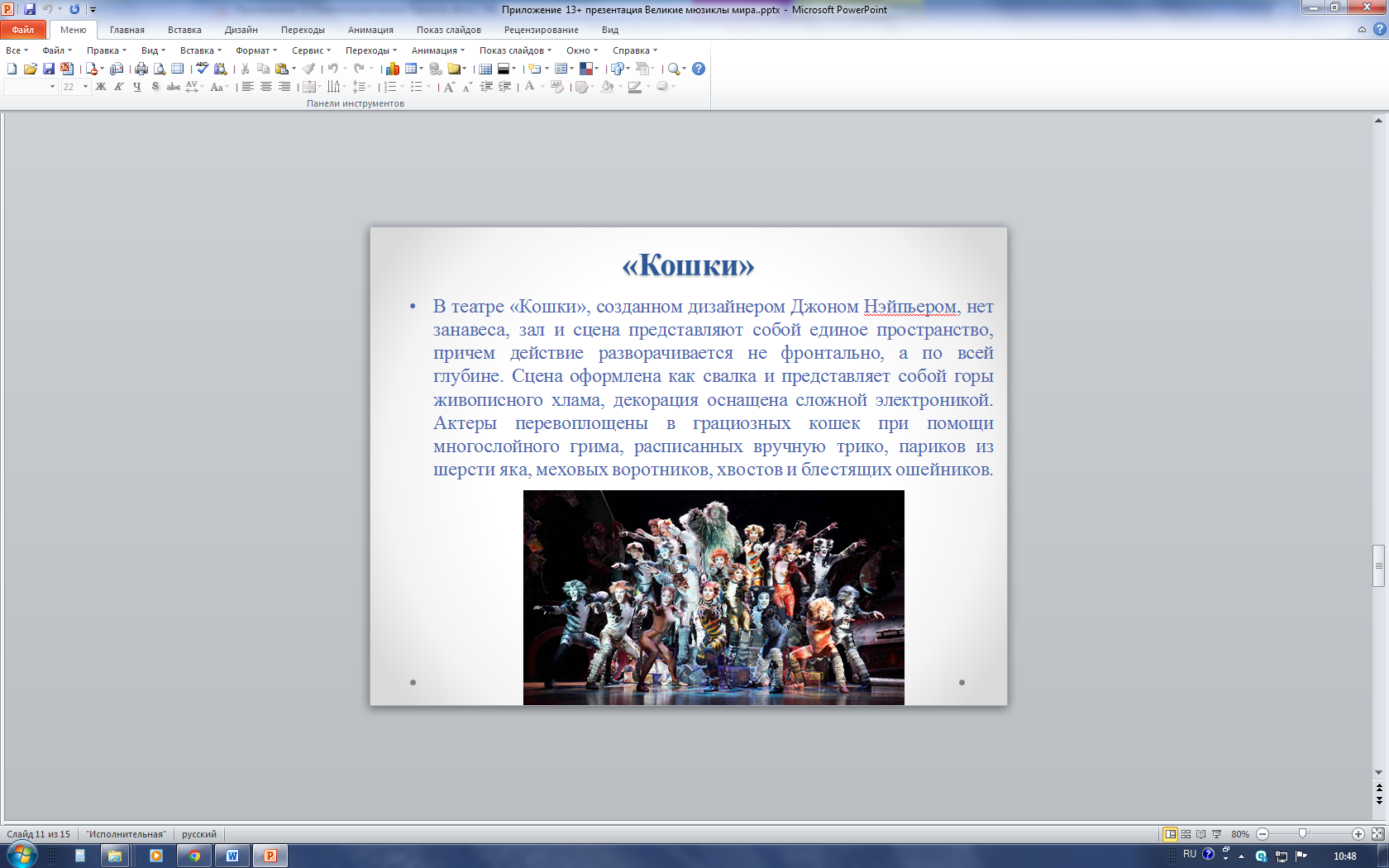Switch to the Анимация ribbon tab
Screen dimensions: 1389x868
pos(370,30)
